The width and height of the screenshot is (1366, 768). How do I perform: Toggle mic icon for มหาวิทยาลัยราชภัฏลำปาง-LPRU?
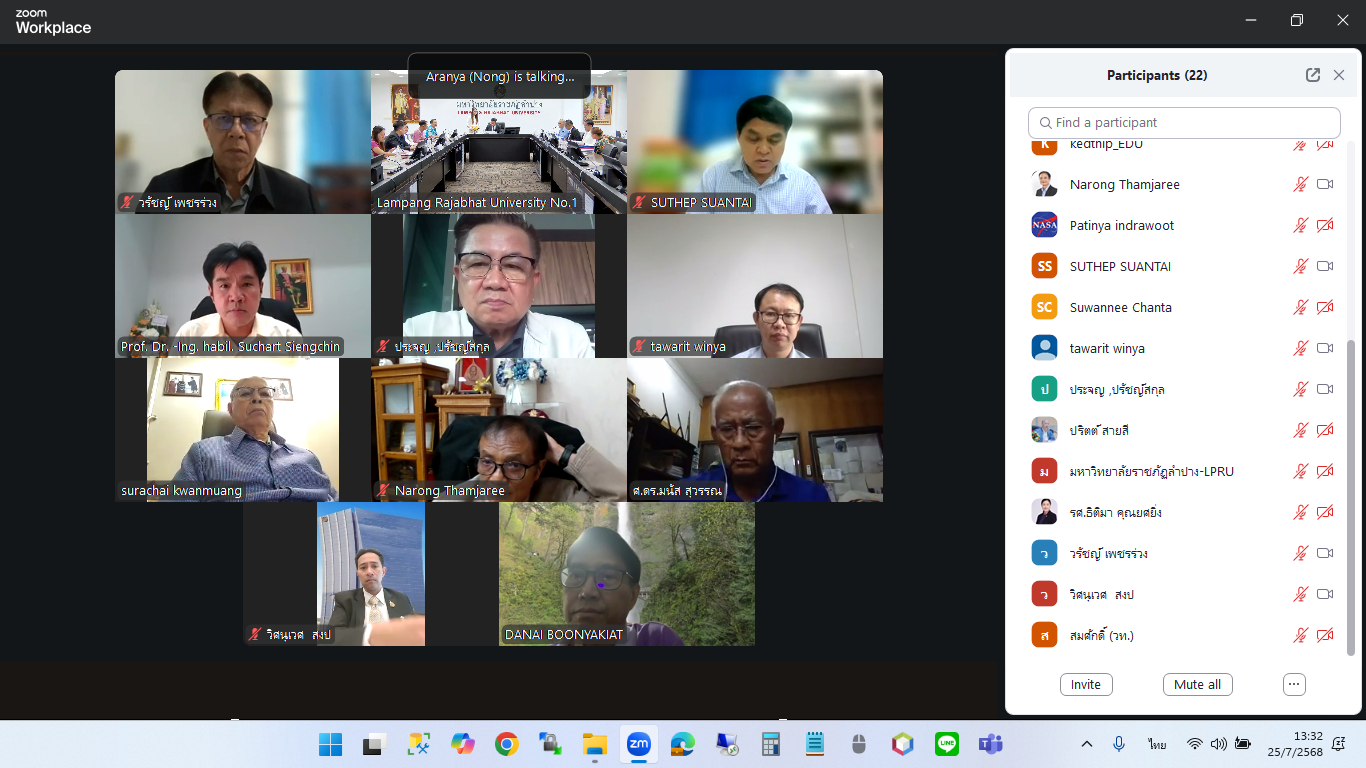[x=1300, y=471]
